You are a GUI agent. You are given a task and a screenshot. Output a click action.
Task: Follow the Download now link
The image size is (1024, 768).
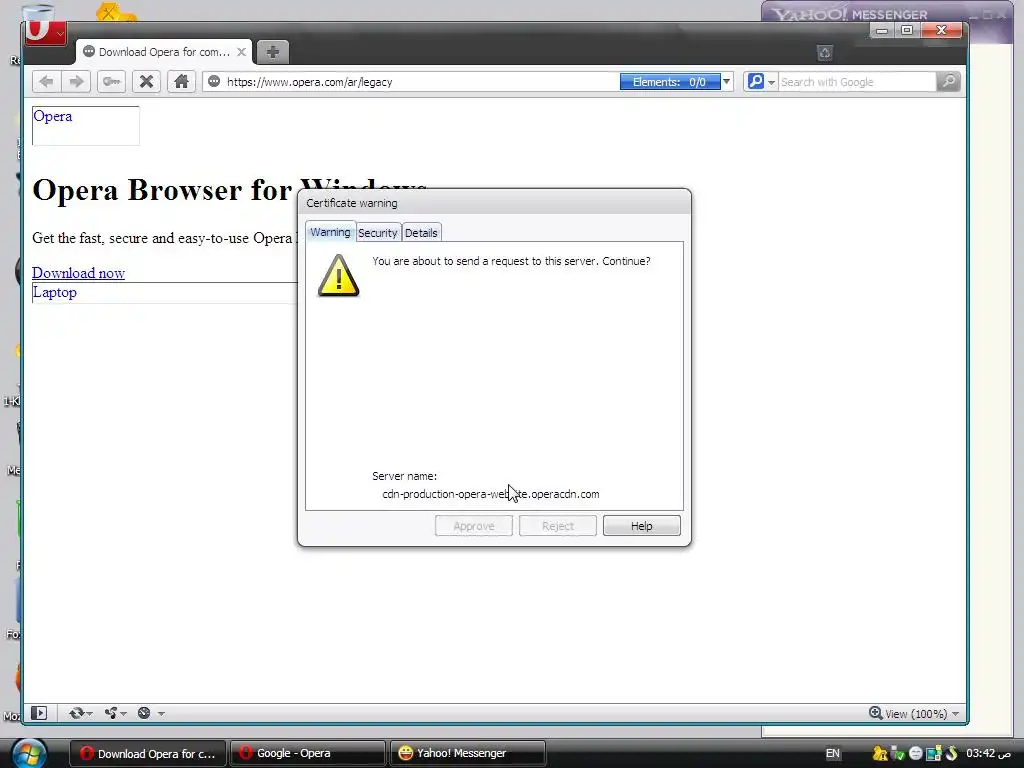pos(78,273)
